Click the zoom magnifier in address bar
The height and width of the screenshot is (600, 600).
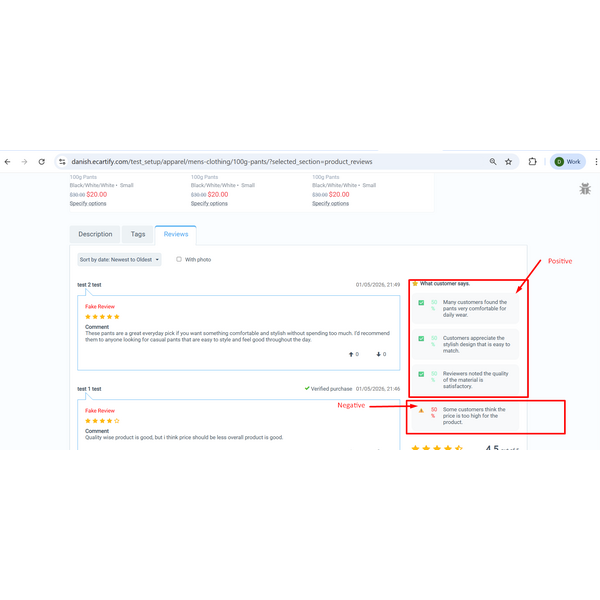[x=492, y=161]
